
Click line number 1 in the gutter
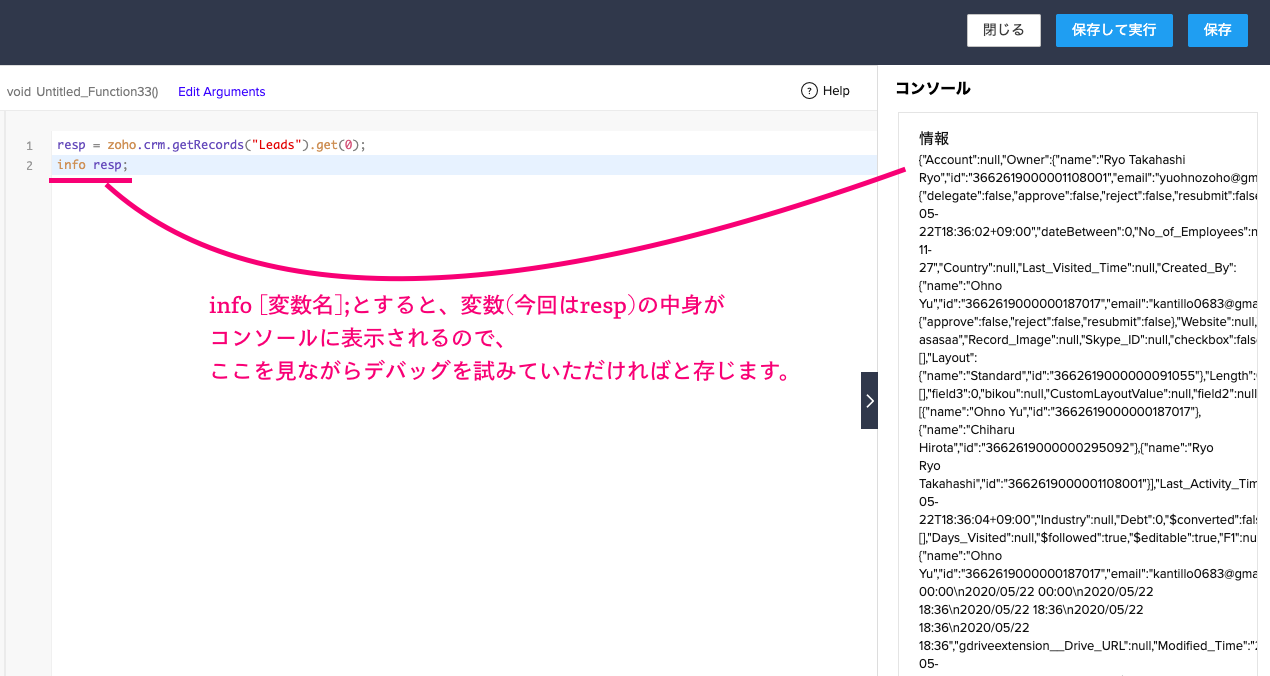pyautogui.click(x=30, y=146)
